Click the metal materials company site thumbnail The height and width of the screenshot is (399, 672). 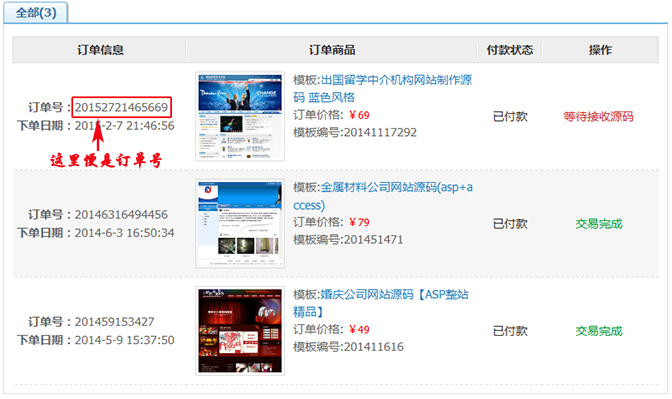(x=240, y=223)
